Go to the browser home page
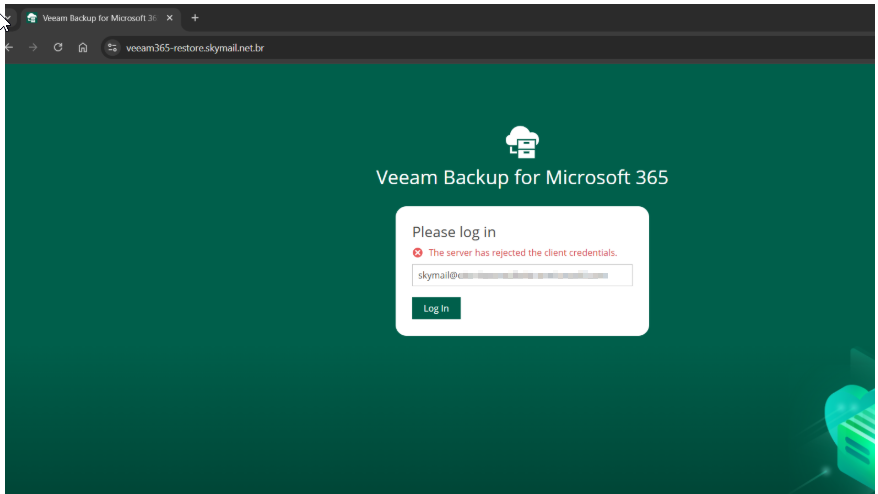Viewport: 878px width, 494px height. (83, 47)
